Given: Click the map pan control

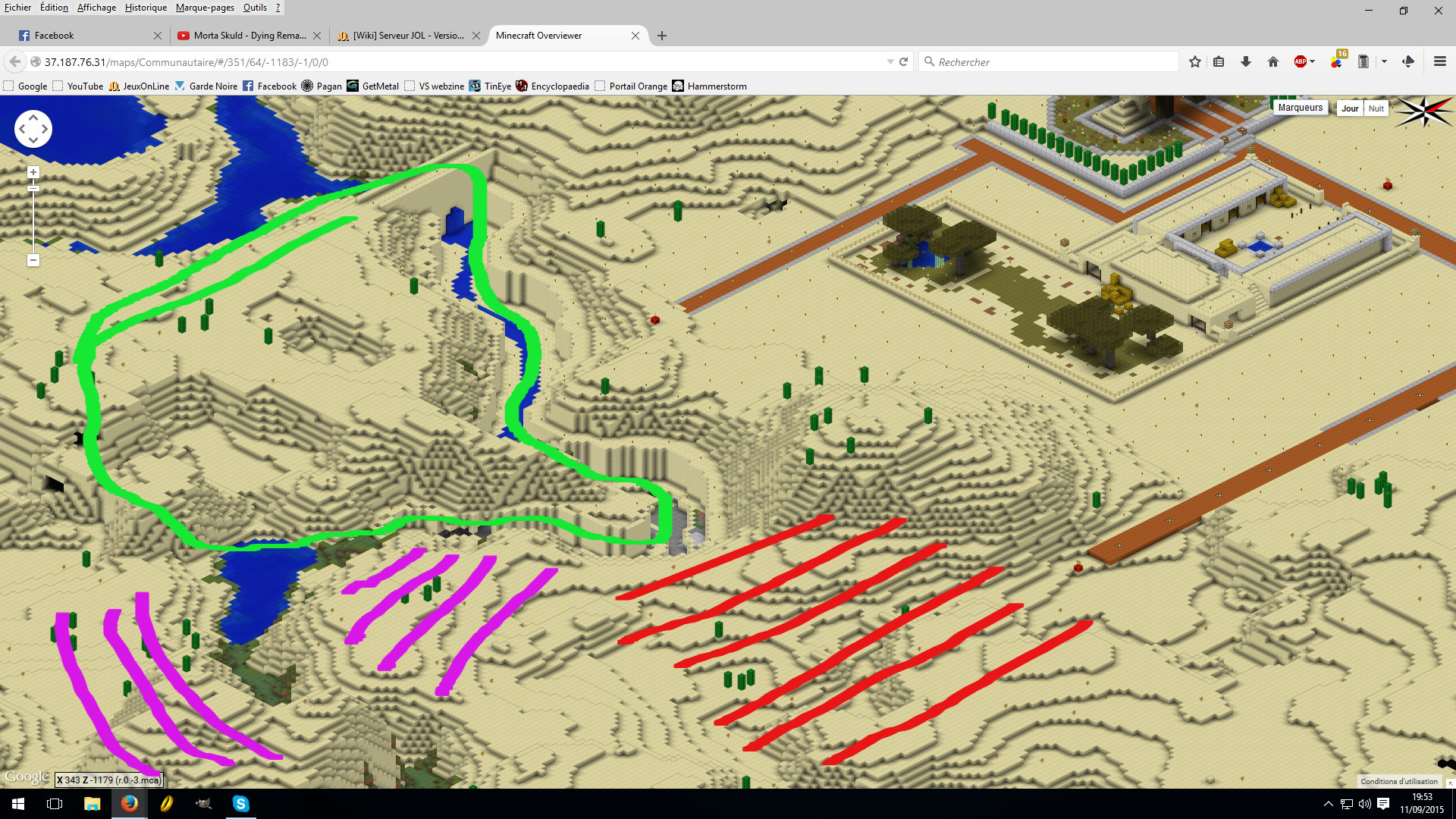Looking at the screenshot, I should [x=33, y=129].
